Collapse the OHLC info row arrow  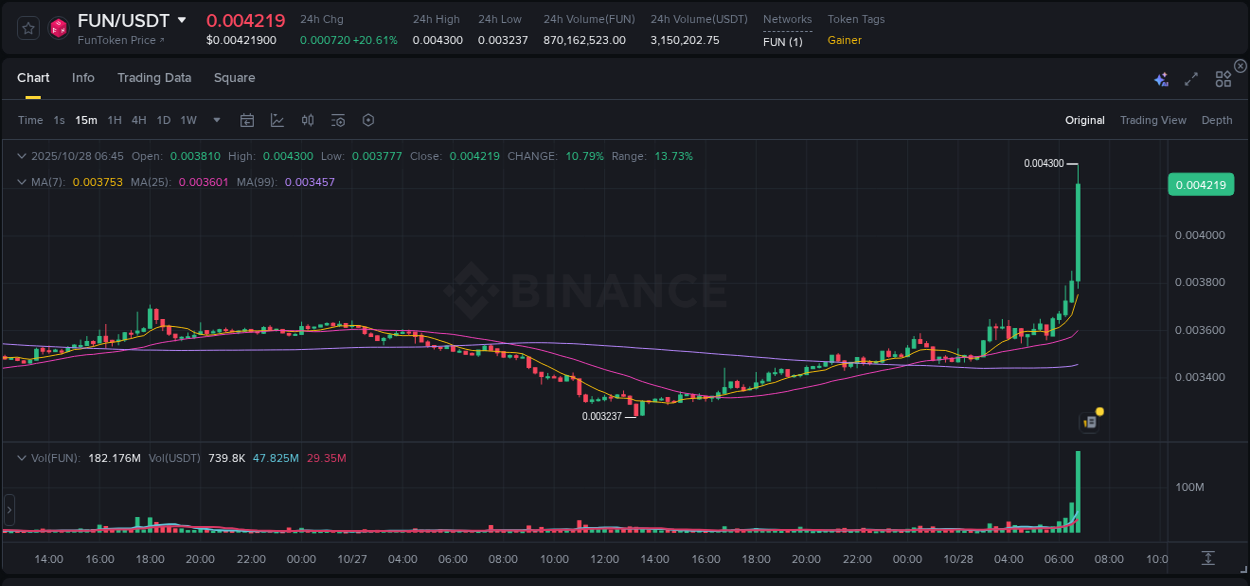[22, 156]
